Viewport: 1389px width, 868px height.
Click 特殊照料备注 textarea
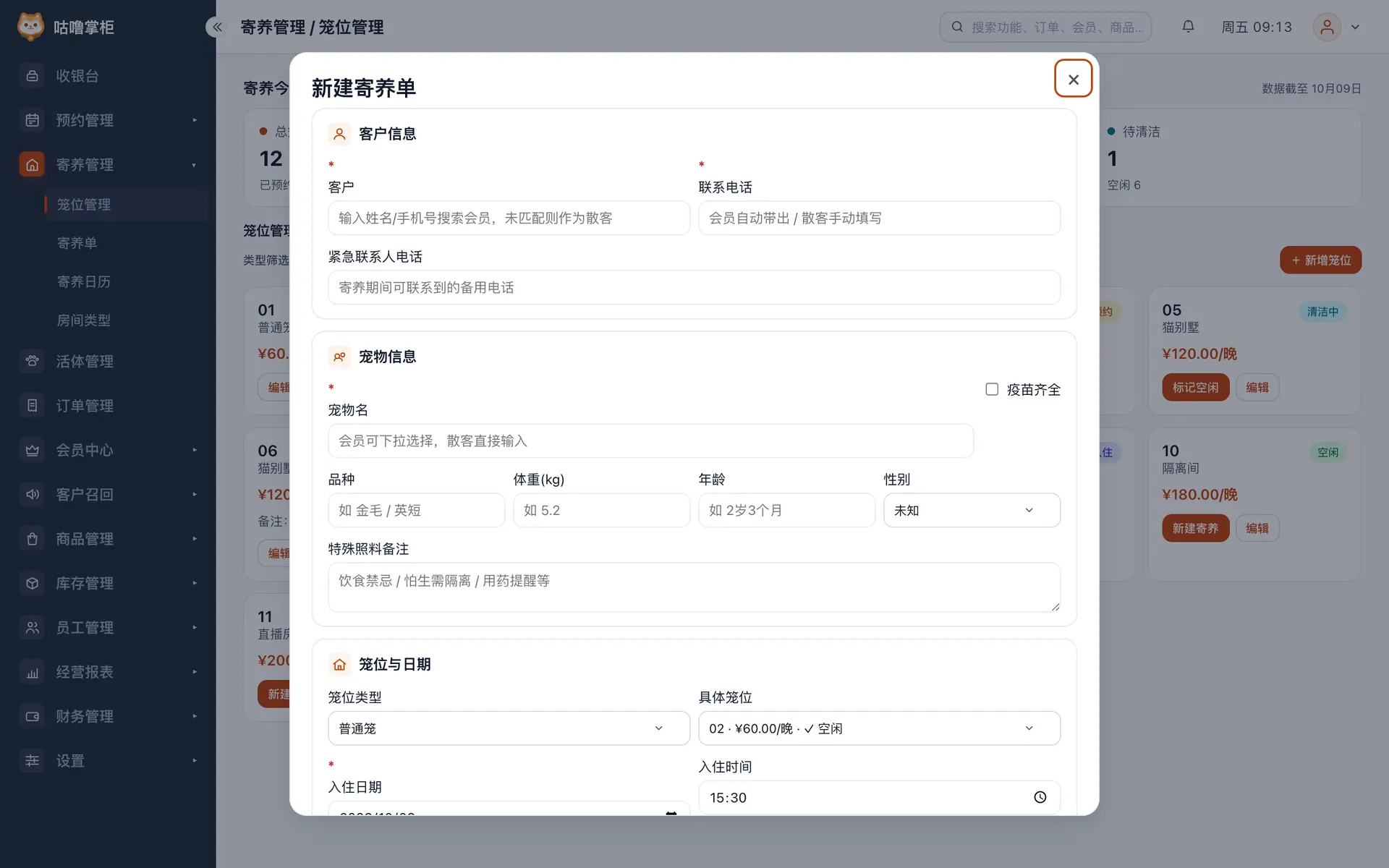point(694,587)
